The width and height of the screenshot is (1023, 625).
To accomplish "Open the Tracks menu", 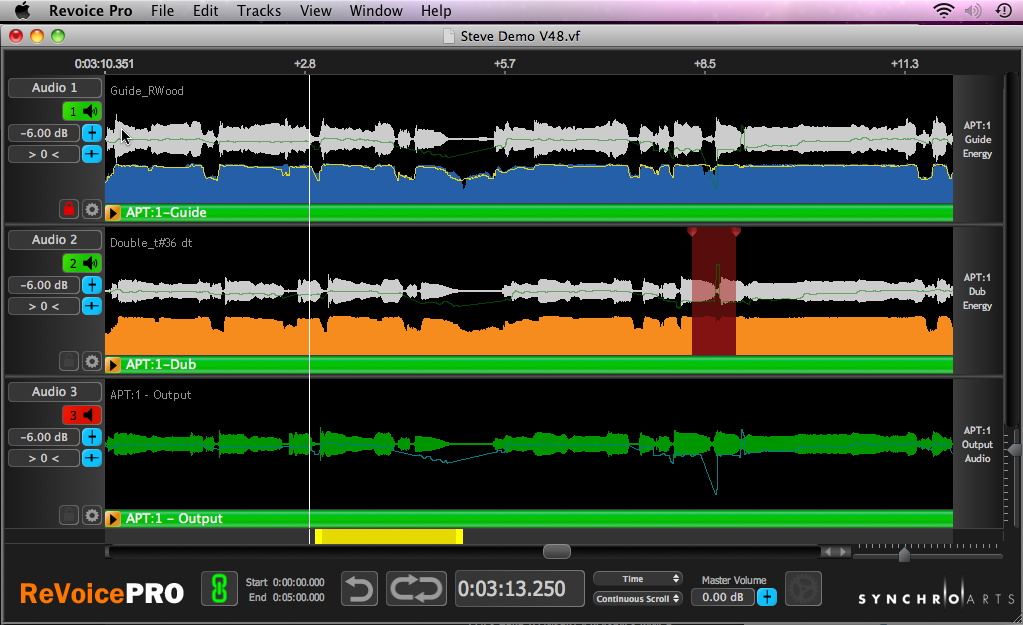I will 259,11.
